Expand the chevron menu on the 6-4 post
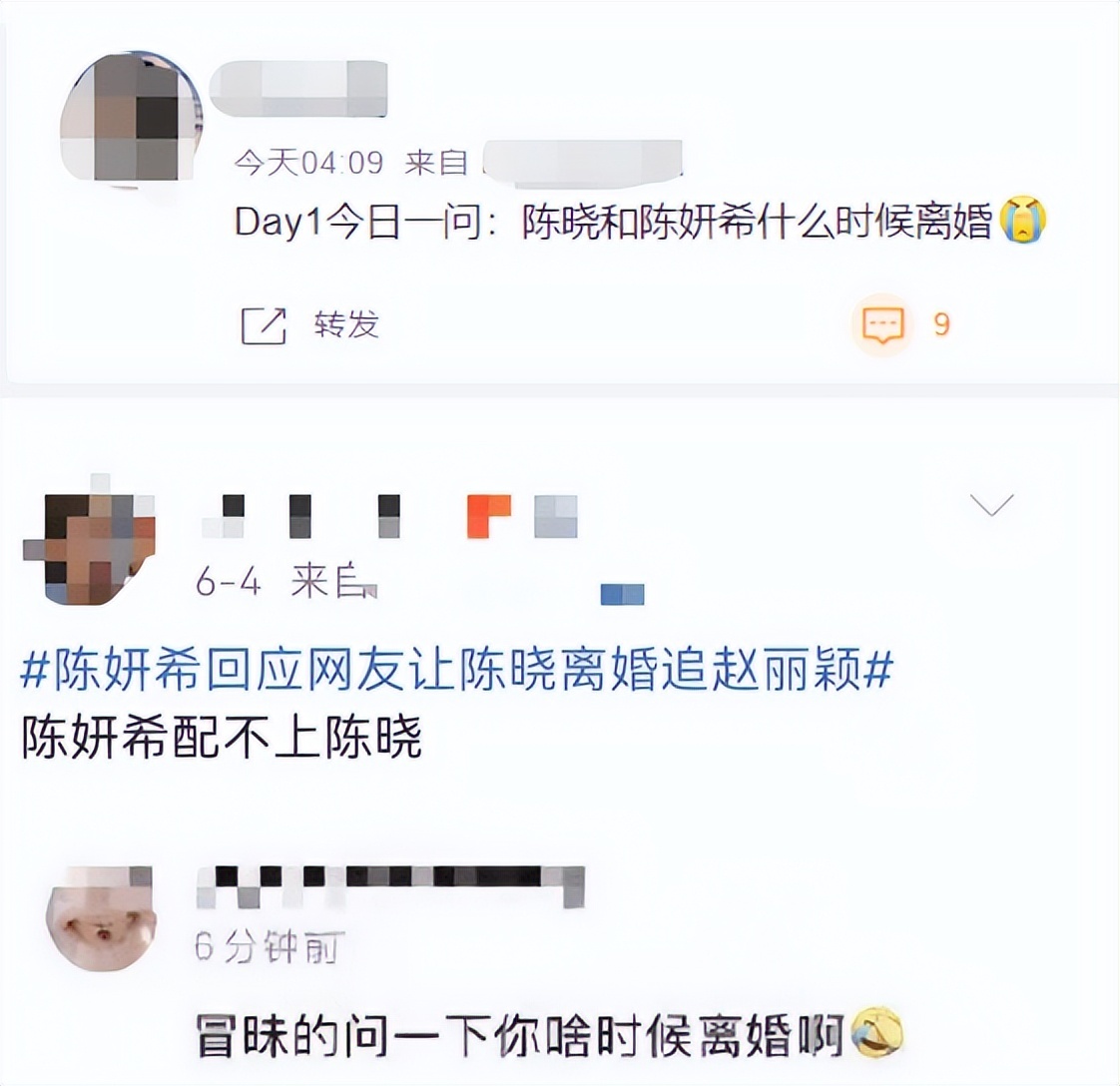The image size is (1120, 1086). click(992, 504)
